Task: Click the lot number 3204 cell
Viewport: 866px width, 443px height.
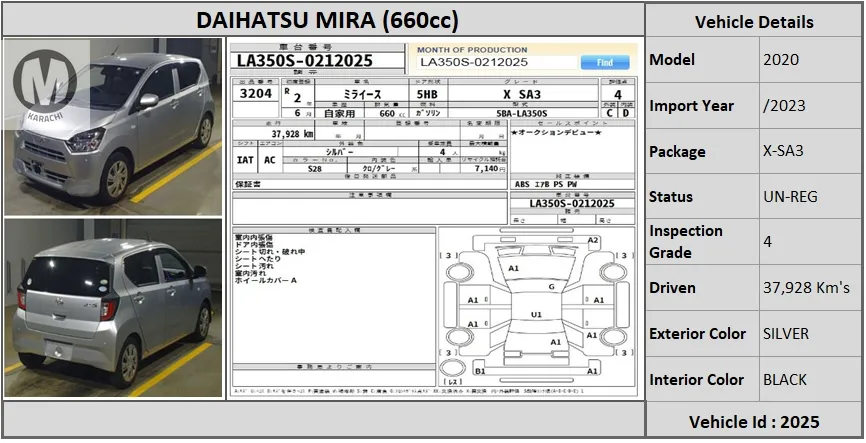Action: (256, 94)
